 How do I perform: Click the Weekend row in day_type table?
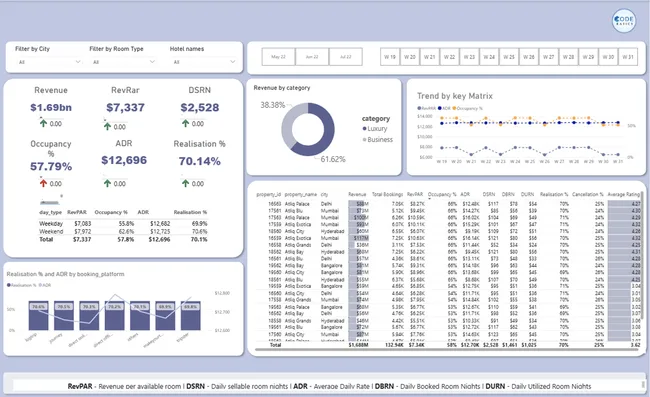123,231
